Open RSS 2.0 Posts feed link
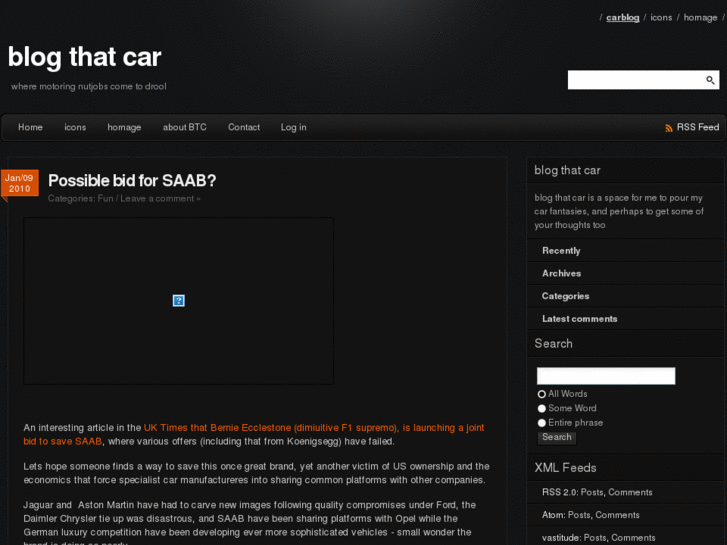727x545 pixels. [592, 492]
